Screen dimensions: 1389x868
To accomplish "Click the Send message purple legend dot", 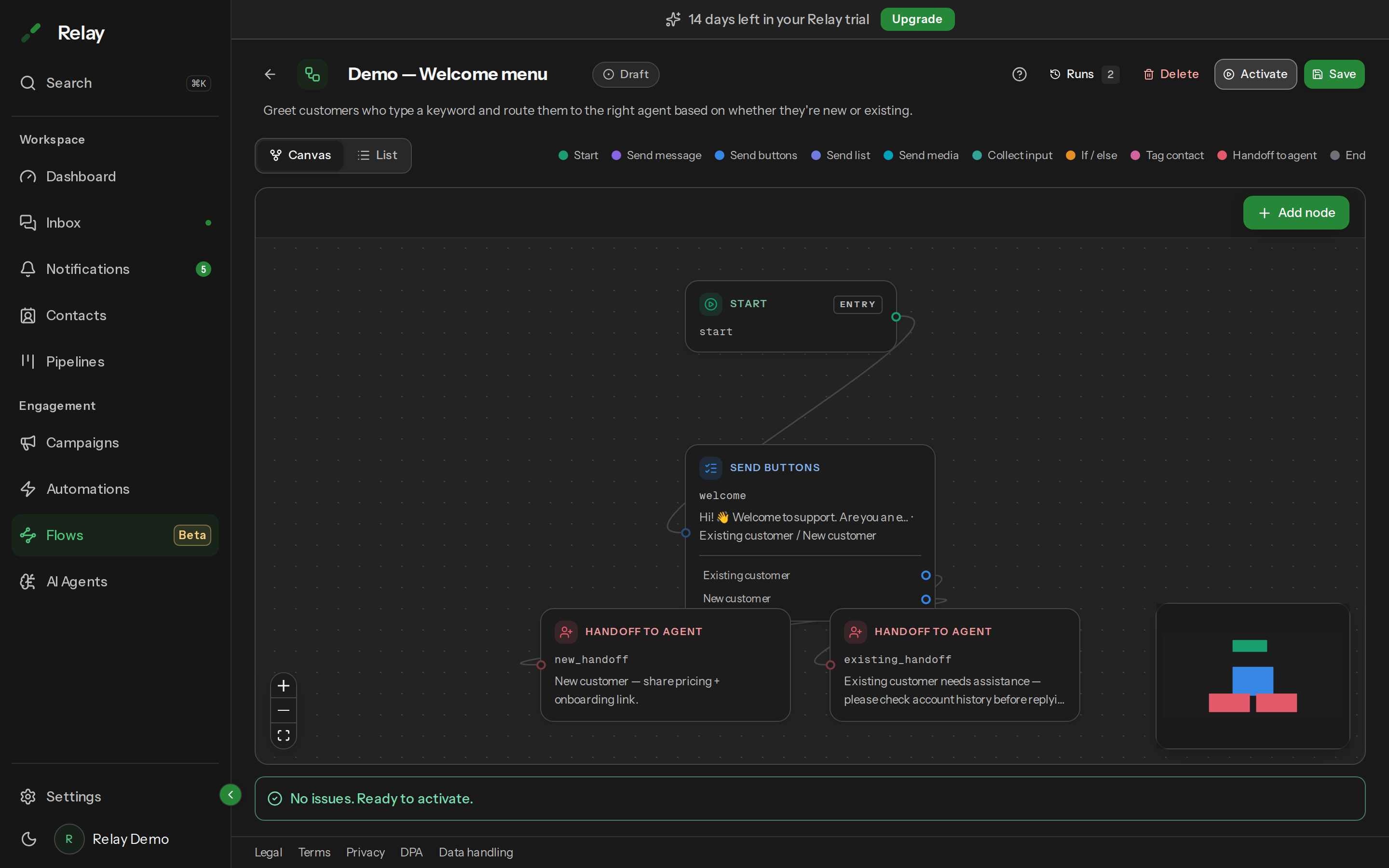I will (x=616, y=156).
